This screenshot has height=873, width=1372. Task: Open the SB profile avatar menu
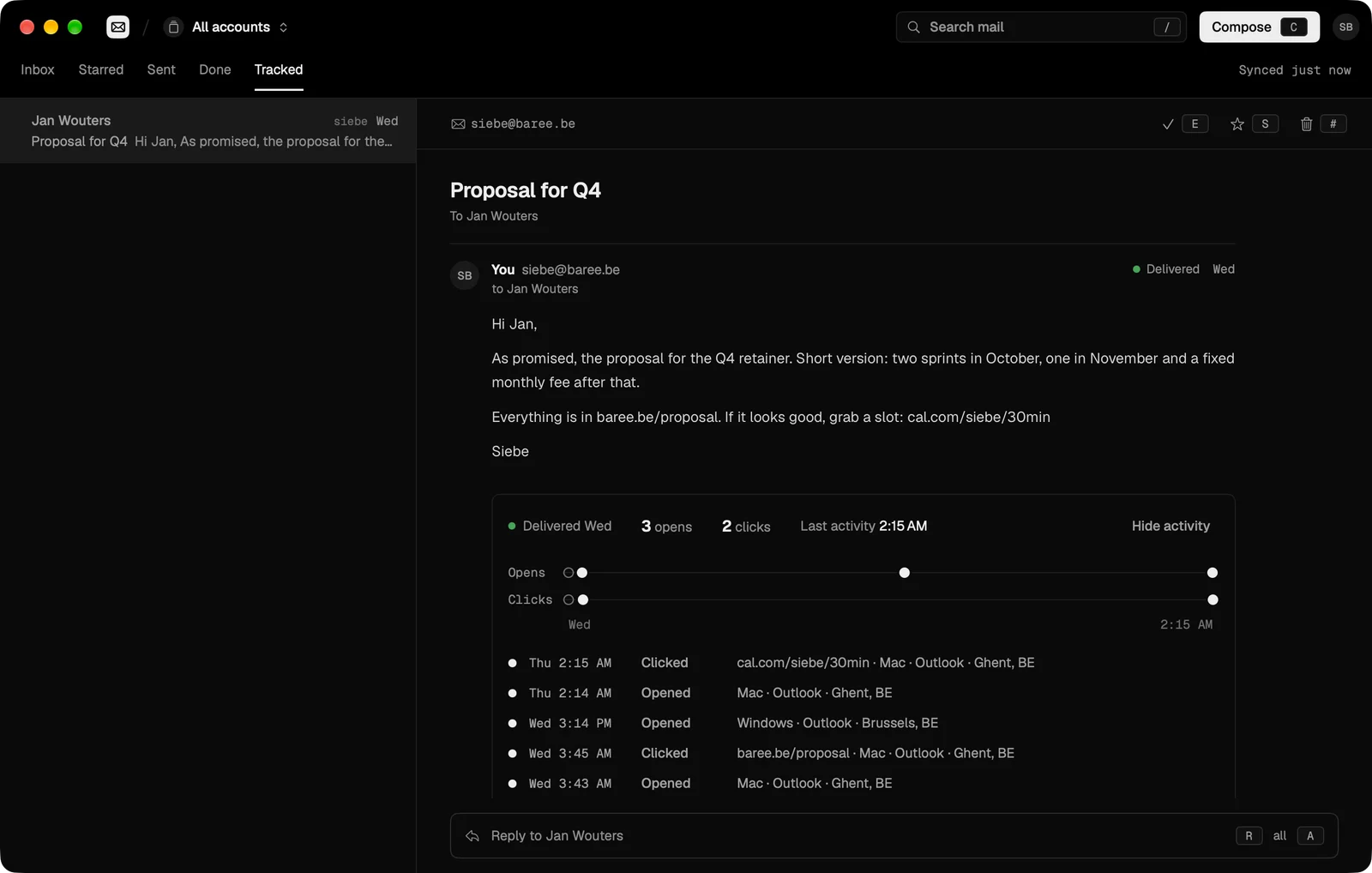(x=1346, y=27)
